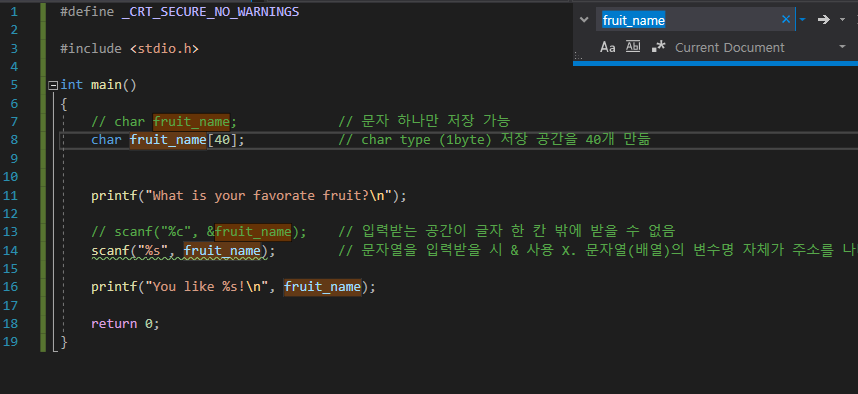
Task: Click line number 11 in the margin
Action: pos(10,195)
